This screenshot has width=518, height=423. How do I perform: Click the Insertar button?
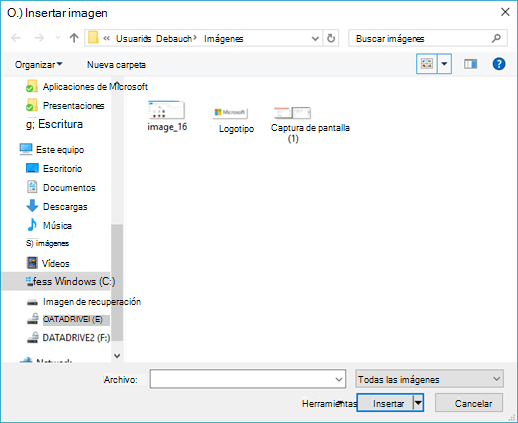[x=385, y=403]
